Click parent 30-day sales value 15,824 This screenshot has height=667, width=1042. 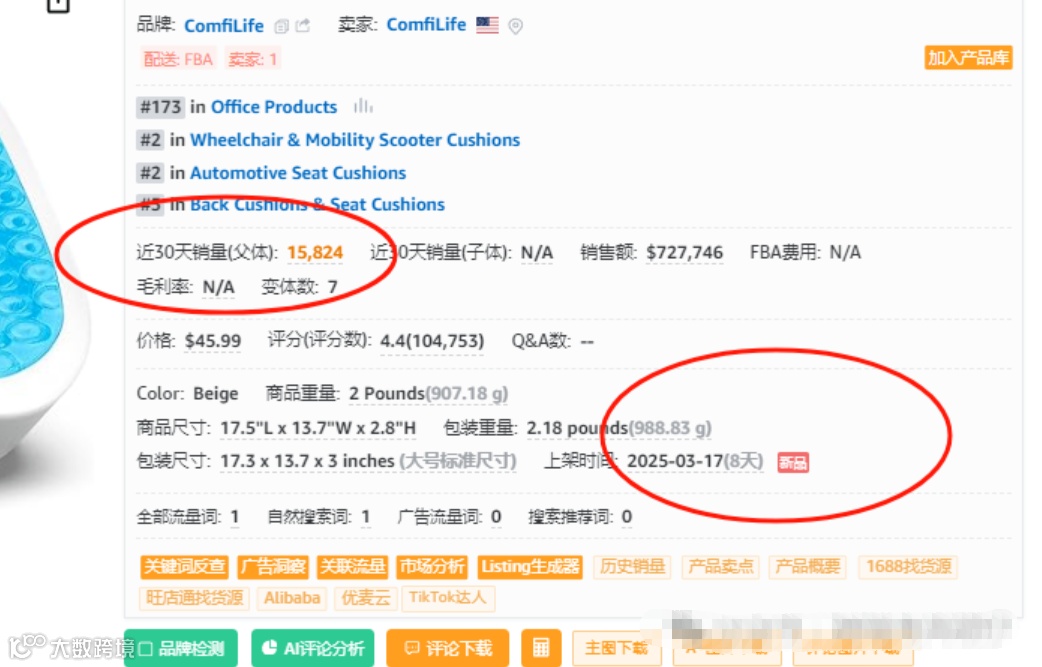(x=315, y=252)
